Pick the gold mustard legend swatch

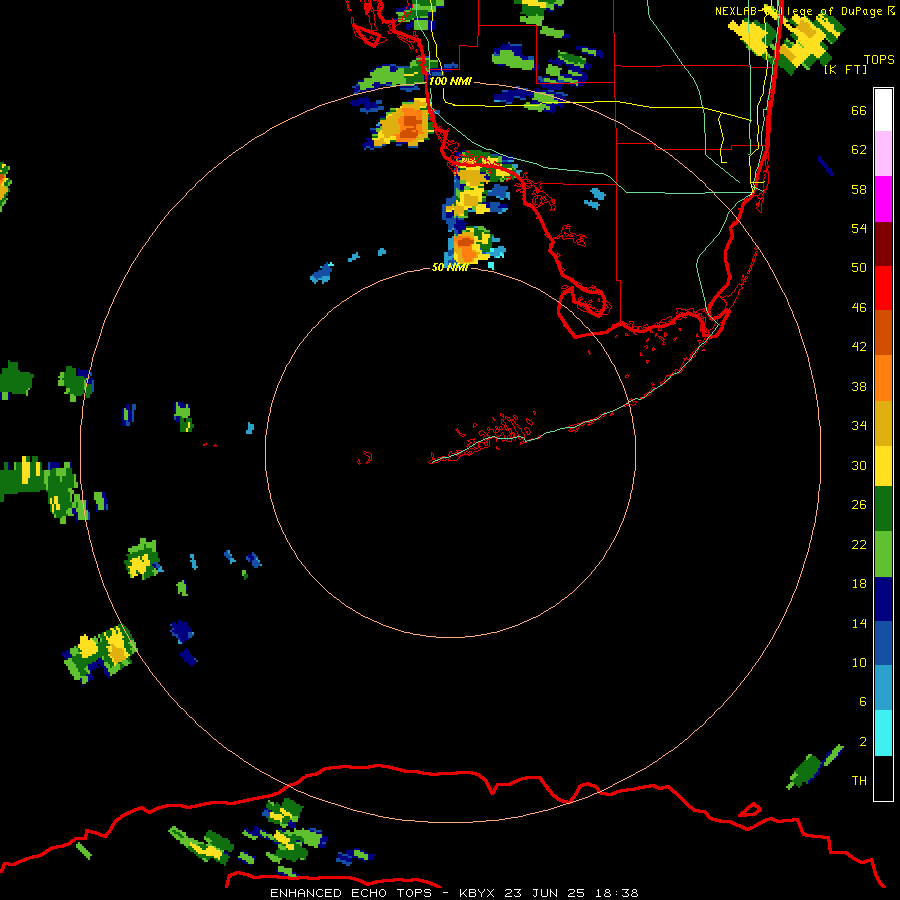click(x=883, y=423)
